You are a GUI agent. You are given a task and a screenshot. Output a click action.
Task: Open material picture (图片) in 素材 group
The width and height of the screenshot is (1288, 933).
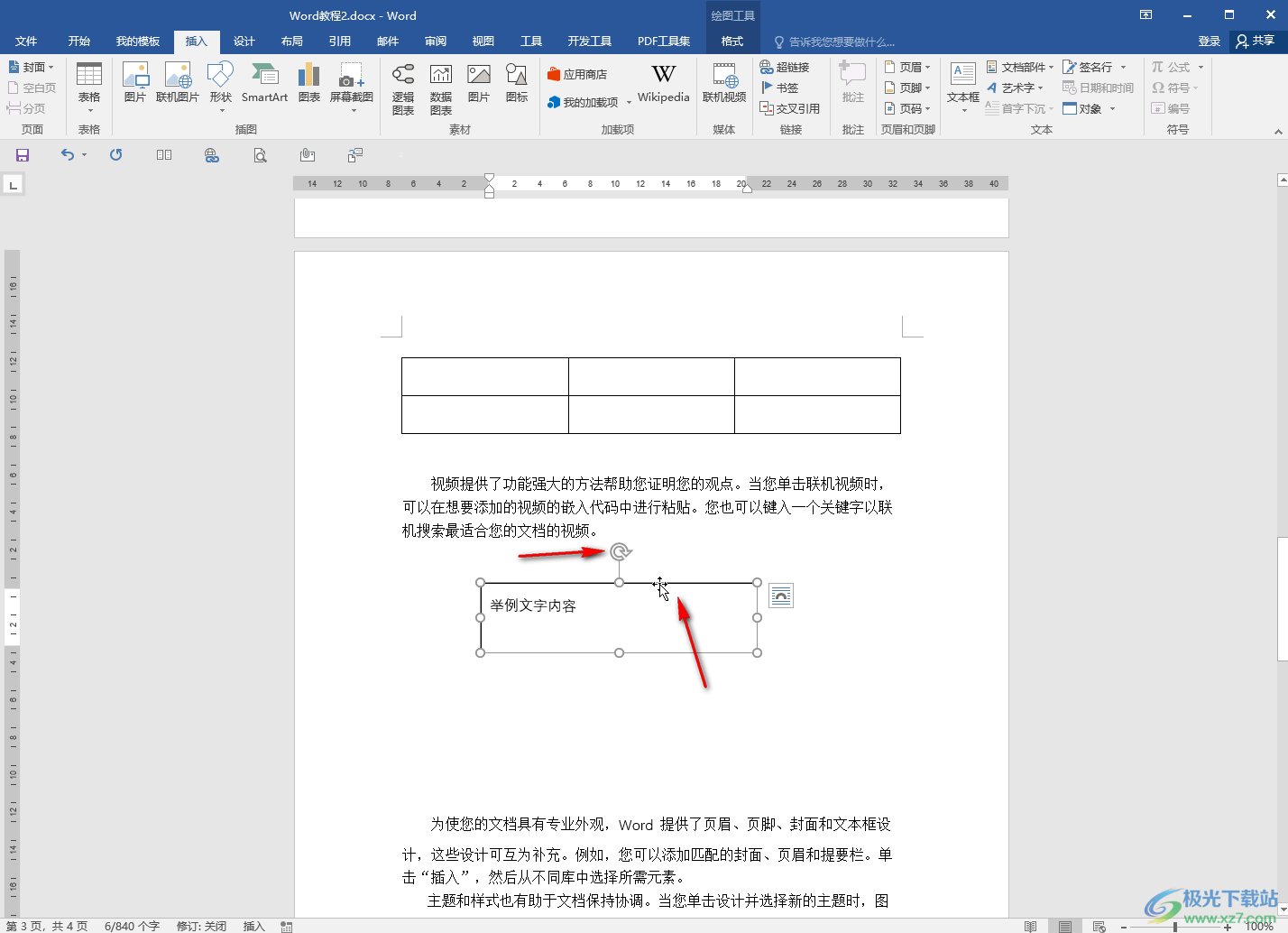479,83
